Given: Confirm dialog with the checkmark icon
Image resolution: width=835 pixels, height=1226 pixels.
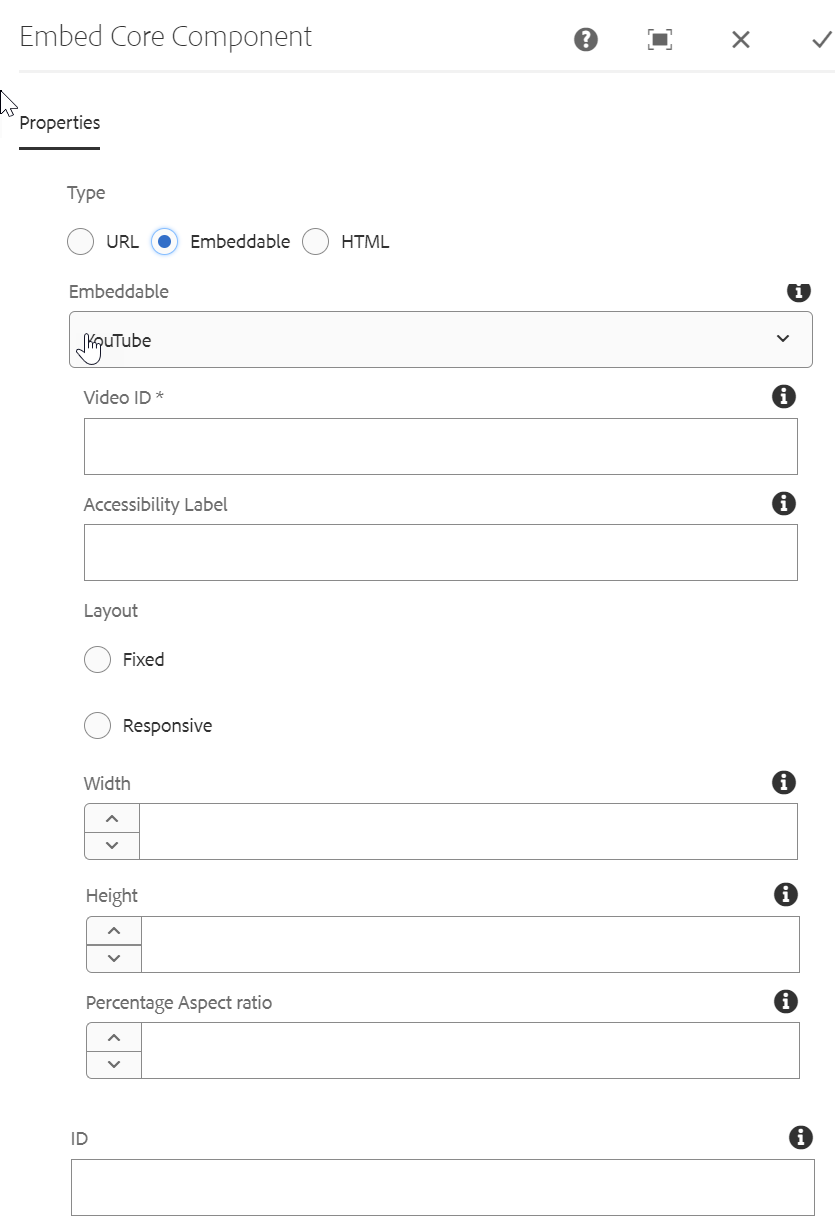Looking at the screenshot, I should pyautogui.click(x=821, y=39).
